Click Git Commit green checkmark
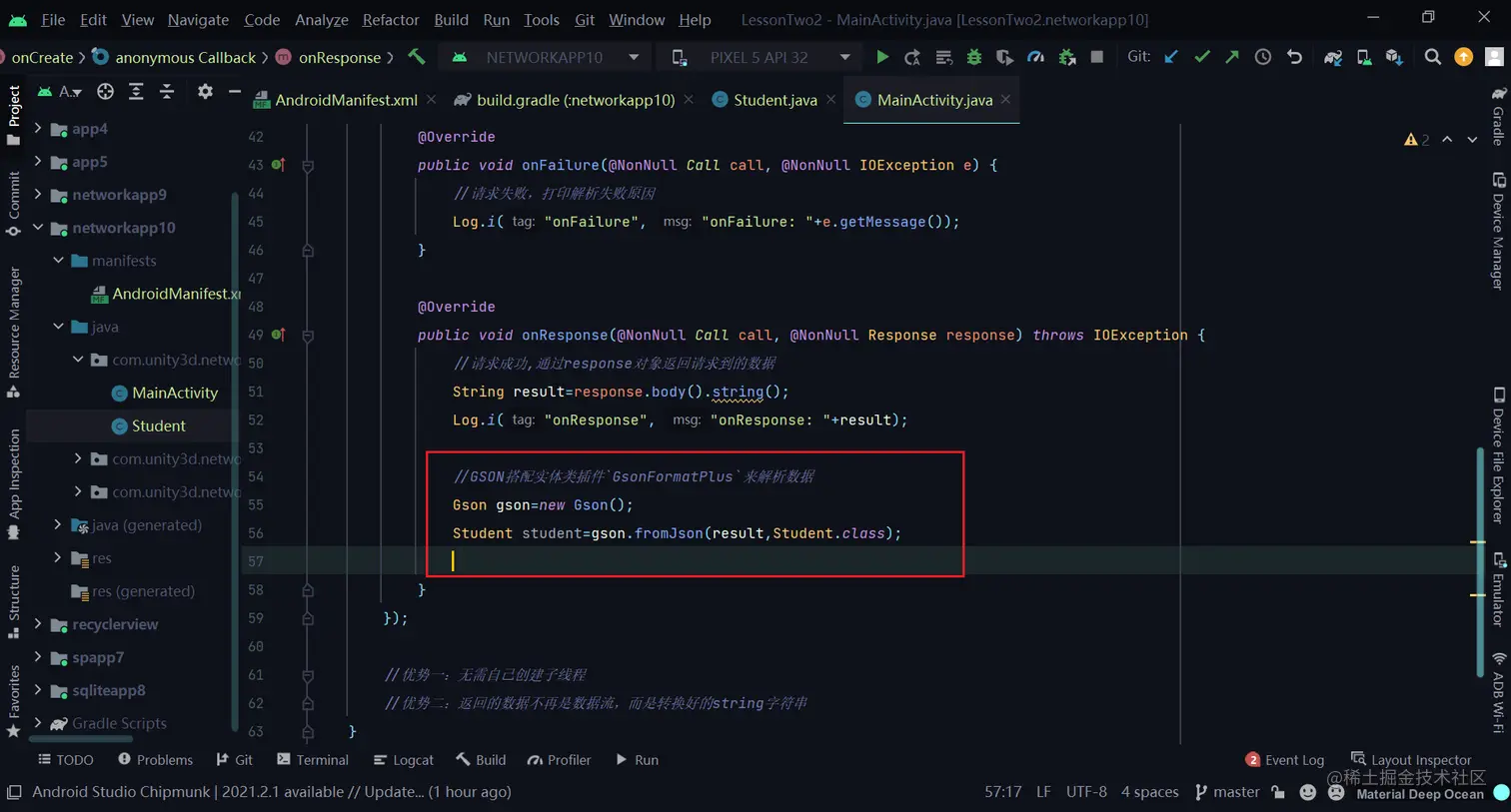 click(x=1202, y=57)
